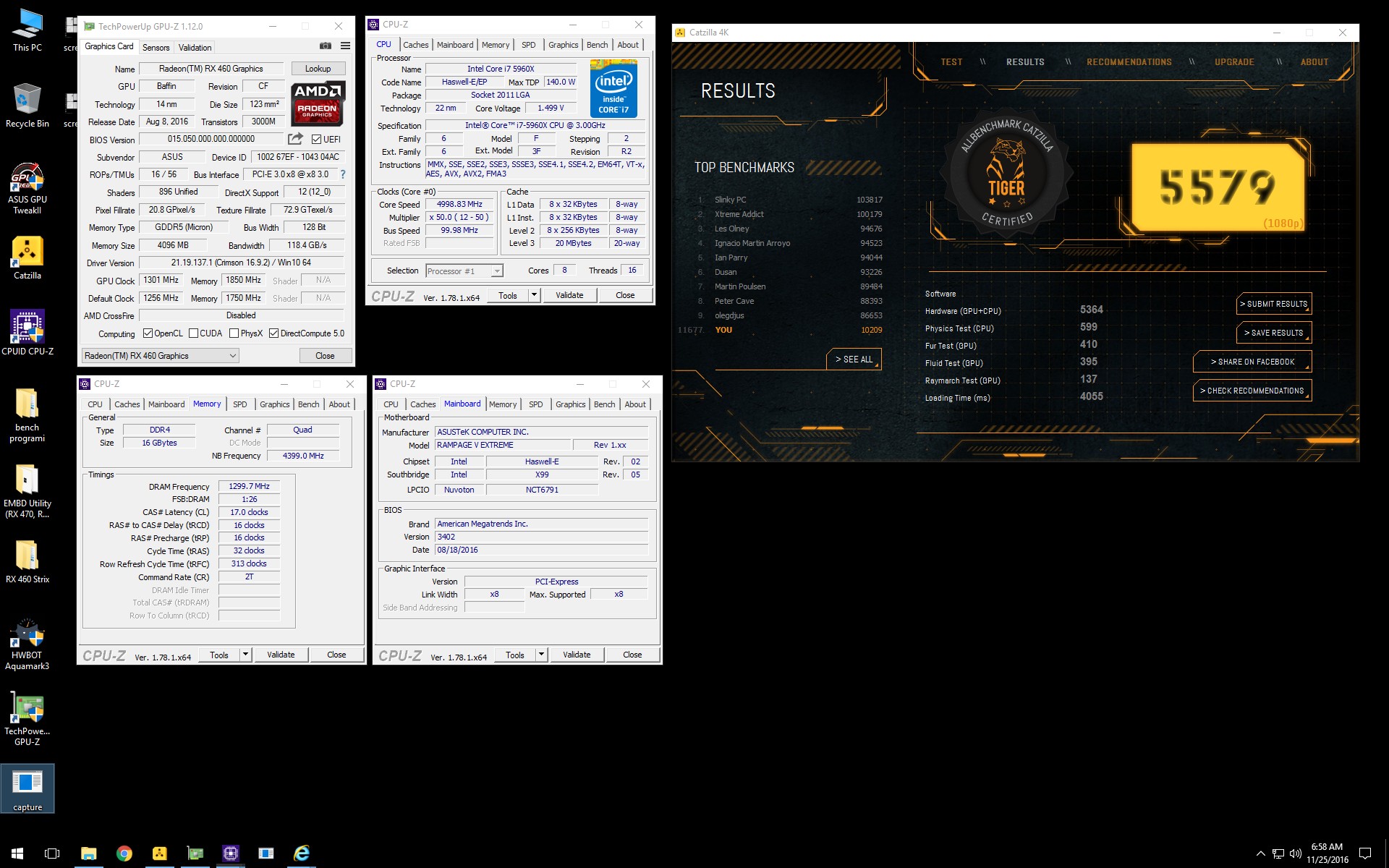Click the AMD Radeon Graphics logo
The height and width of the screenshot is (868, 1389).
[318, 103]
